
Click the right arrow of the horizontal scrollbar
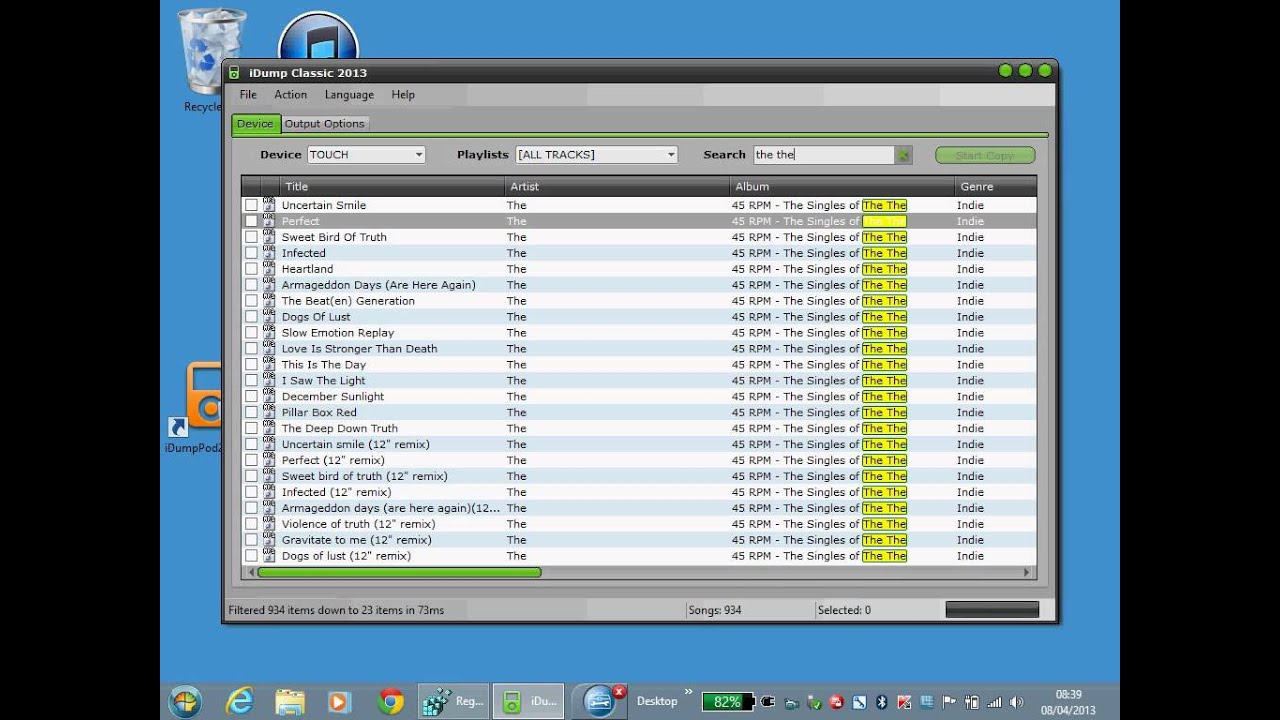coord(1027,573)
